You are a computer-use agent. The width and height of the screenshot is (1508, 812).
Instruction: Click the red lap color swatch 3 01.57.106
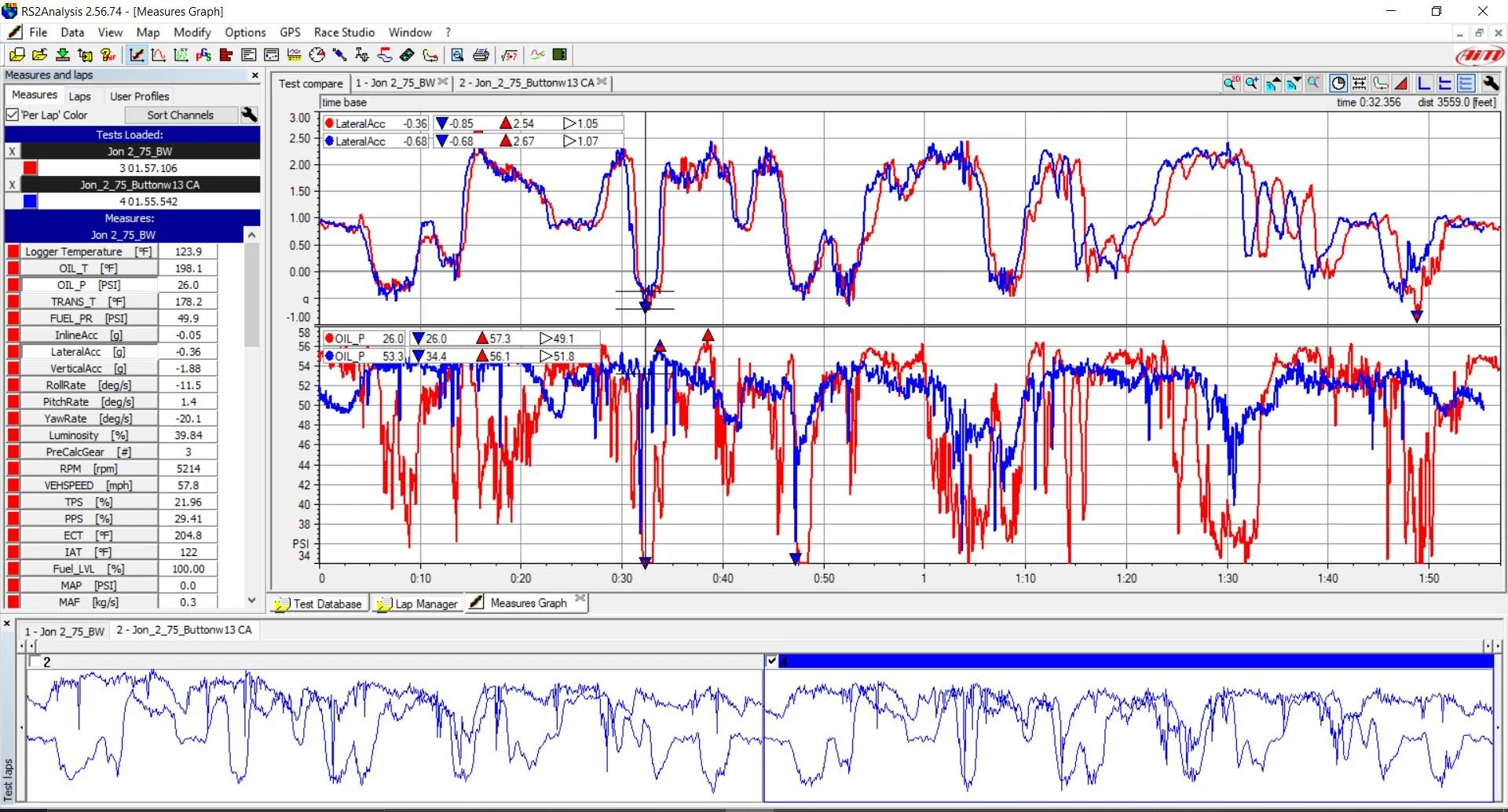click(x=30, y=168)
